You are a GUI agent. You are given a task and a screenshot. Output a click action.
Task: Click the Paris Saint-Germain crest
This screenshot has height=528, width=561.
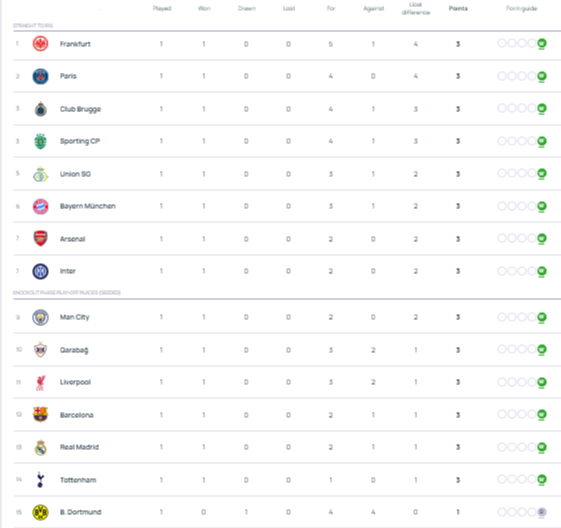[40, 76]
